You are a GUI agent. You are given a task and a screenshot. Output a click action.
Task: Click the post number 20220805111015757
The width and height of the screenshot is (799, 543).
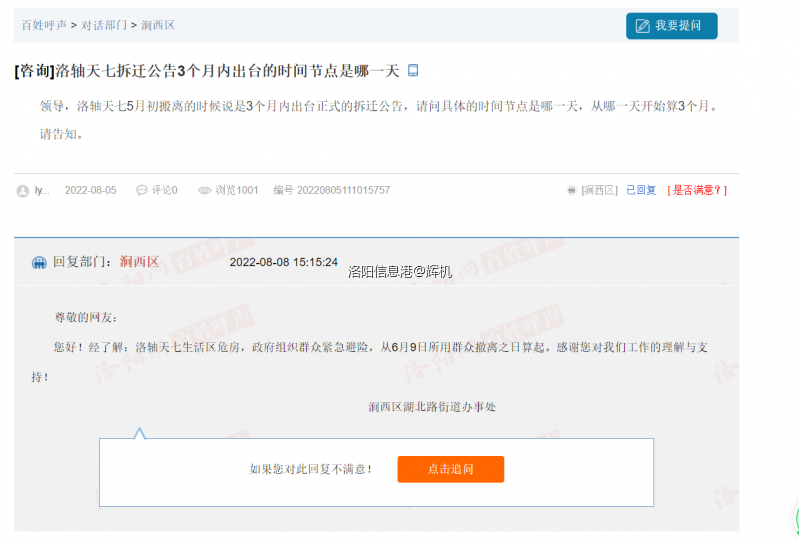pyautogui.click(x=343, y=190)
